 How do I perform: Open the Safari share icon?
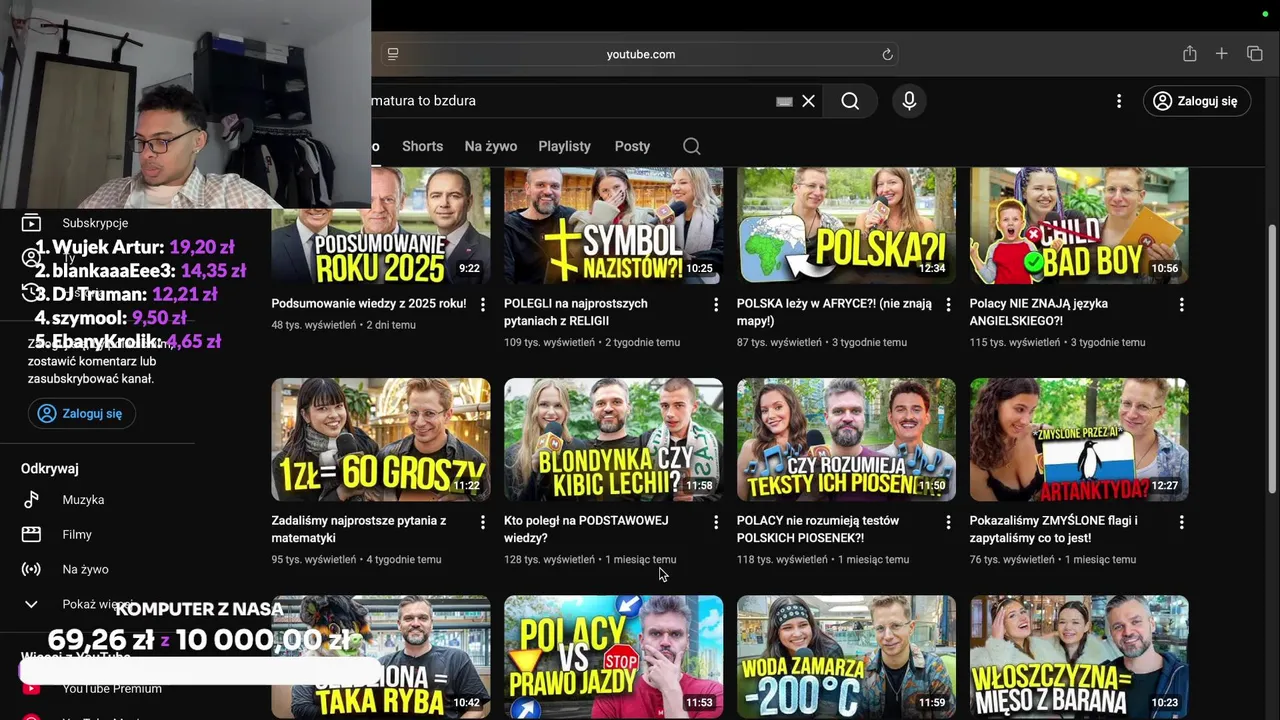[x=1189, y=54]
